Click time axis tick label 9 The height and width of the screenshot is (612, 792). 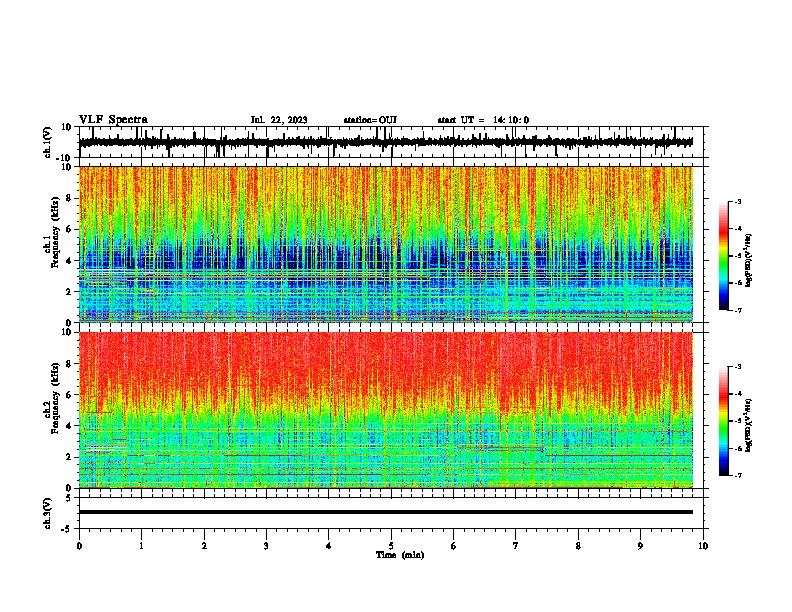(640, 546)
